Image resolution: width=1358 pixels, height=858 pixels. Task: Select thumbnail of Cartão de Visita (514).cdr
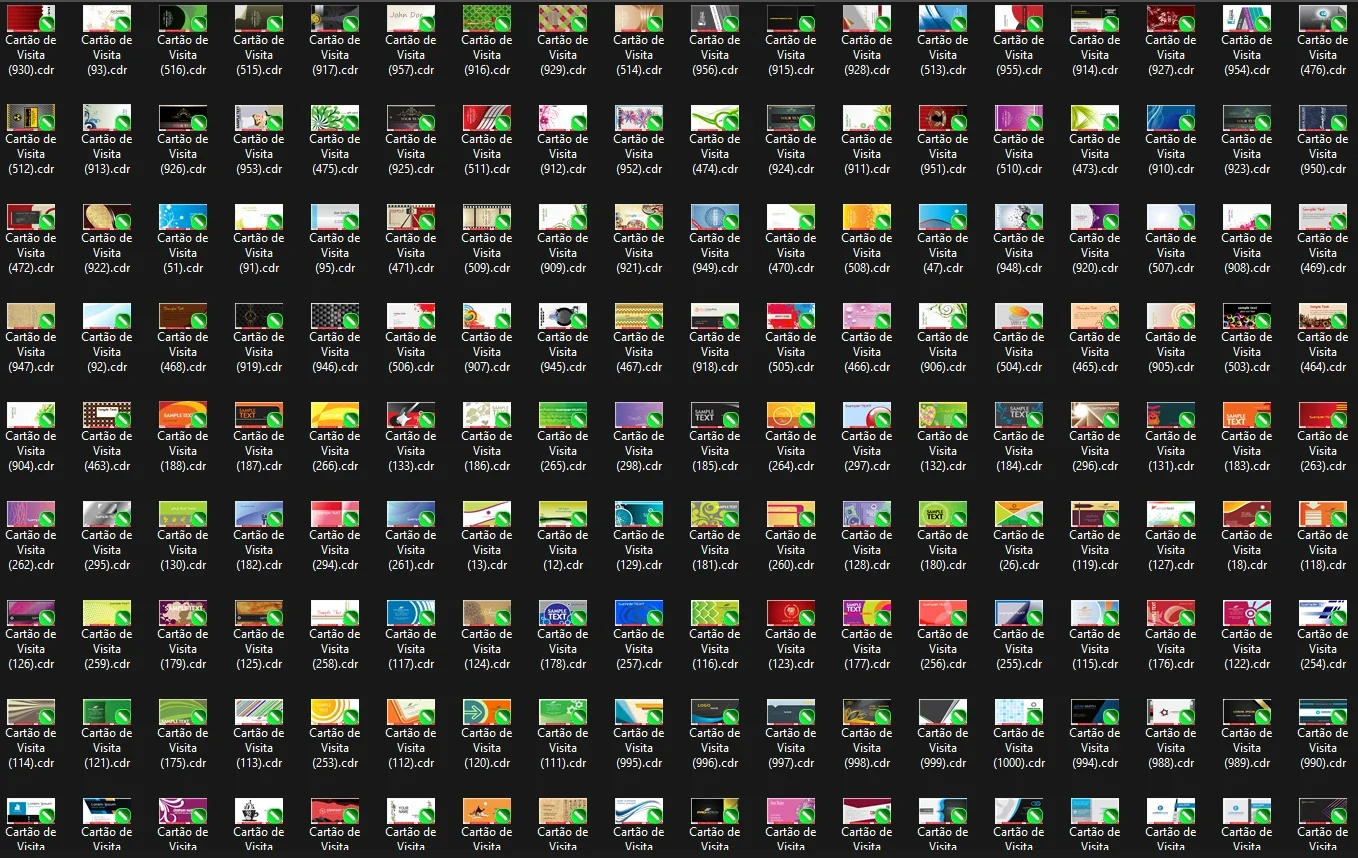[639, 18]
